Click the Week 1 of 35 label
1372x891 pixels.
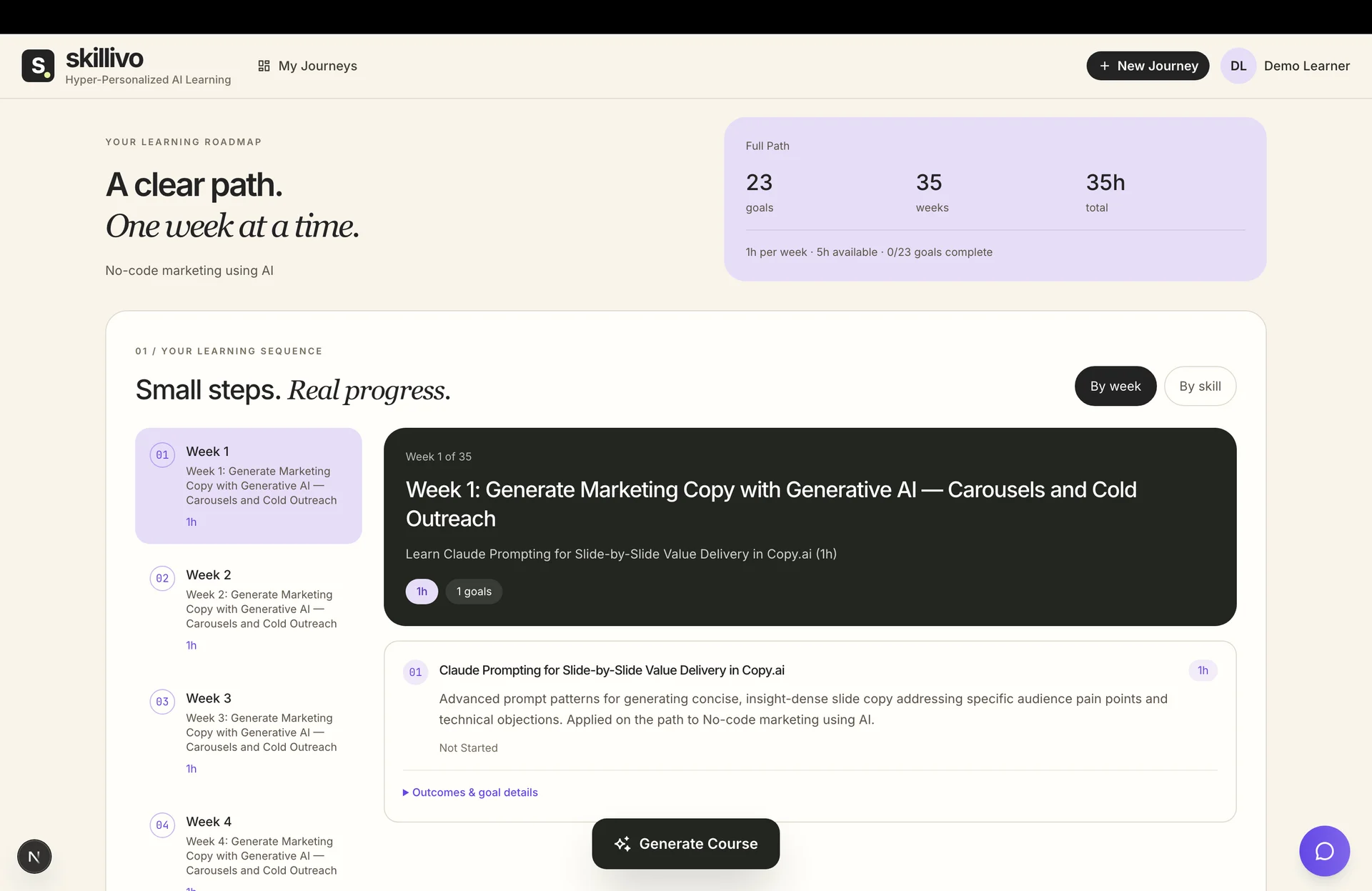(x=439, y=457)
